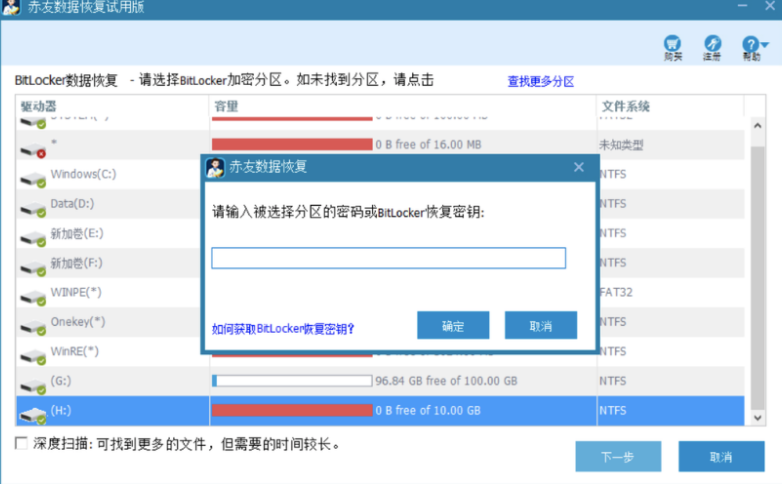Click the Windows(C:) row label
This screenshot has height=484, width=782.
pos(83,174)
